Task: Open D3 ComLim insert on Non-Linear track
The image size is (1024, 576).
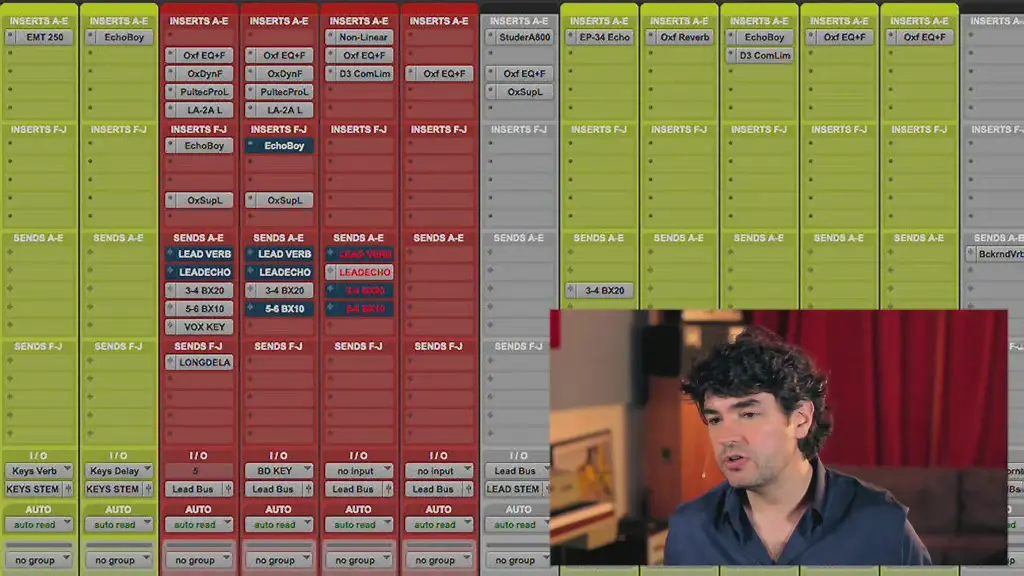Action: tap(364, 73)
